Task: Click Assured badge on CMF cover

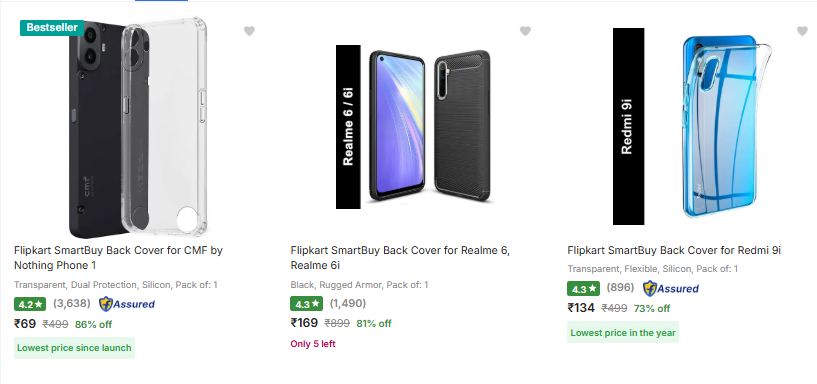Action: click(127, 304)
